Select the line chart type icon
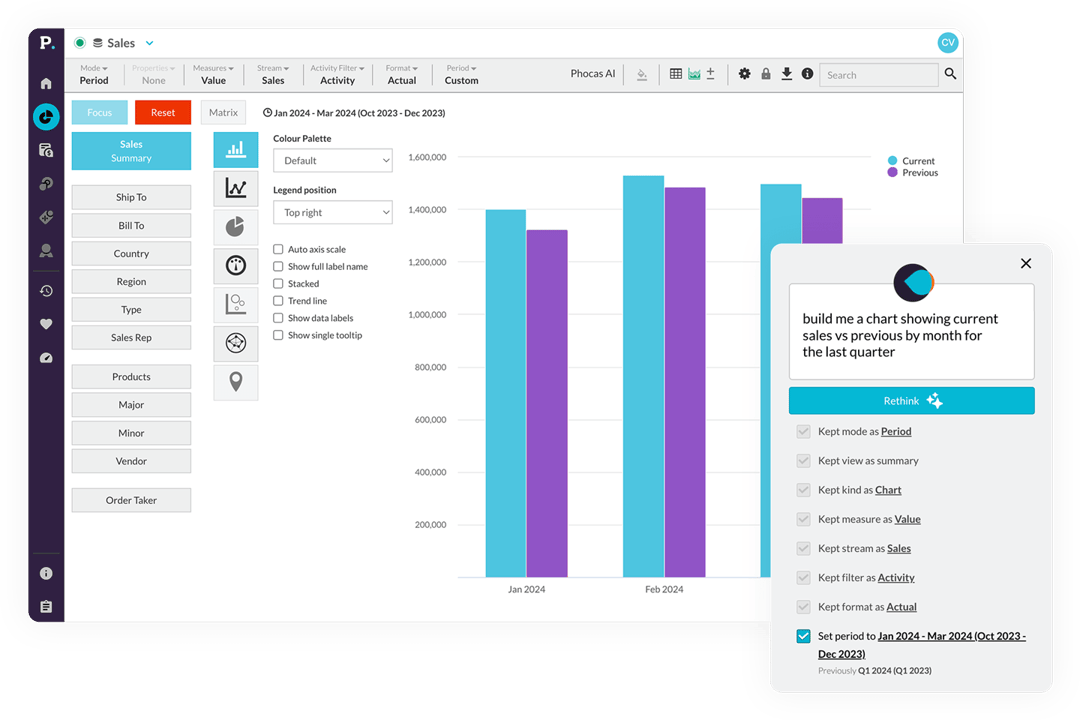The image size is (1080, 720). click(236, 188)
